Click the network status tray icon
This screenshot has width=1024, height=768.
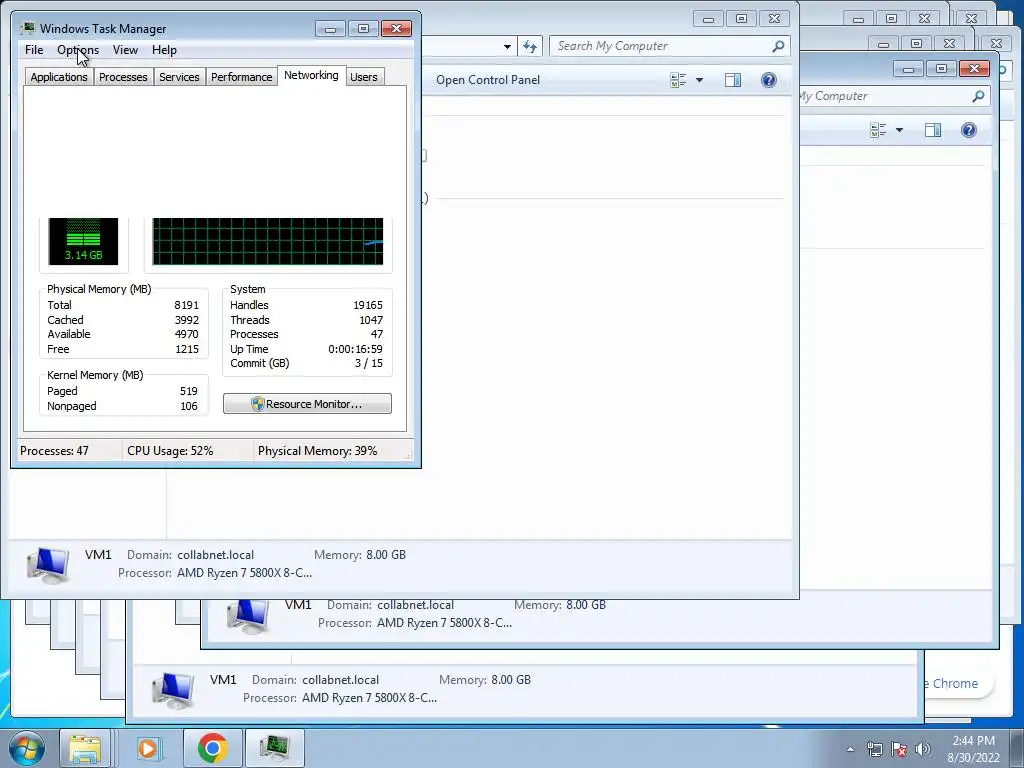874,749
